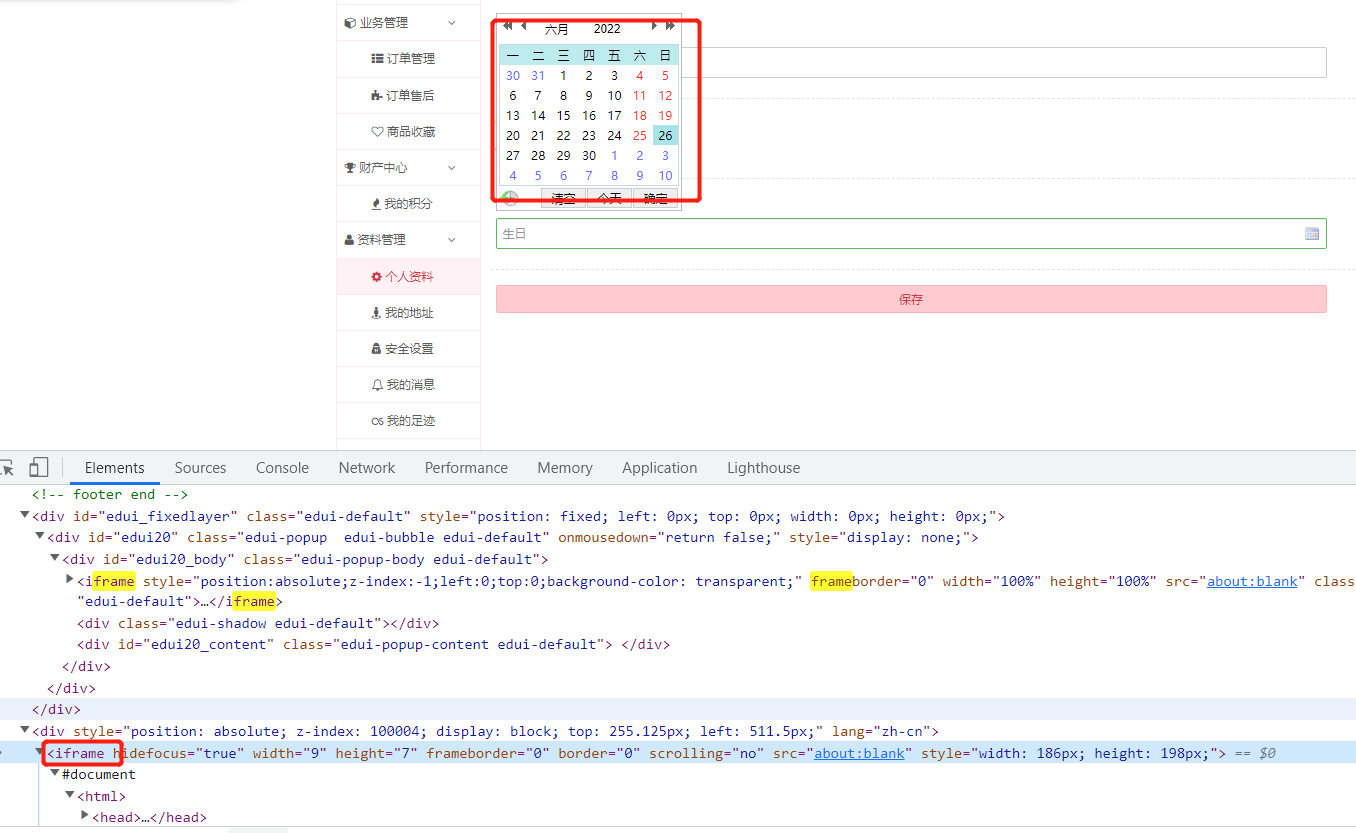Go to previous year in calendar
The width and height of the screenshot is (1356, 833).
pyautogui.click(x=507, y=27)
